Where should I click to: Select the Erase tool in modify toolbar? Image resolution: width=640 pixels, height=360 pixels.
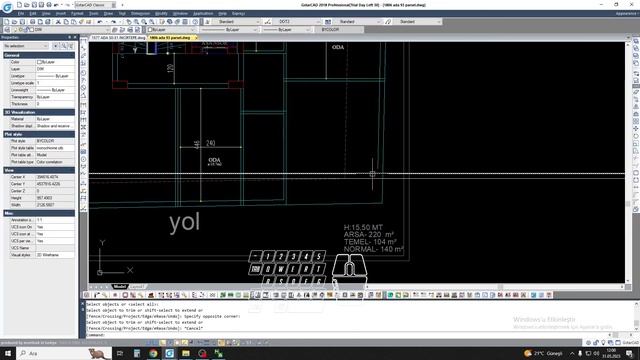pyautogui.click(x=636, y=92)
